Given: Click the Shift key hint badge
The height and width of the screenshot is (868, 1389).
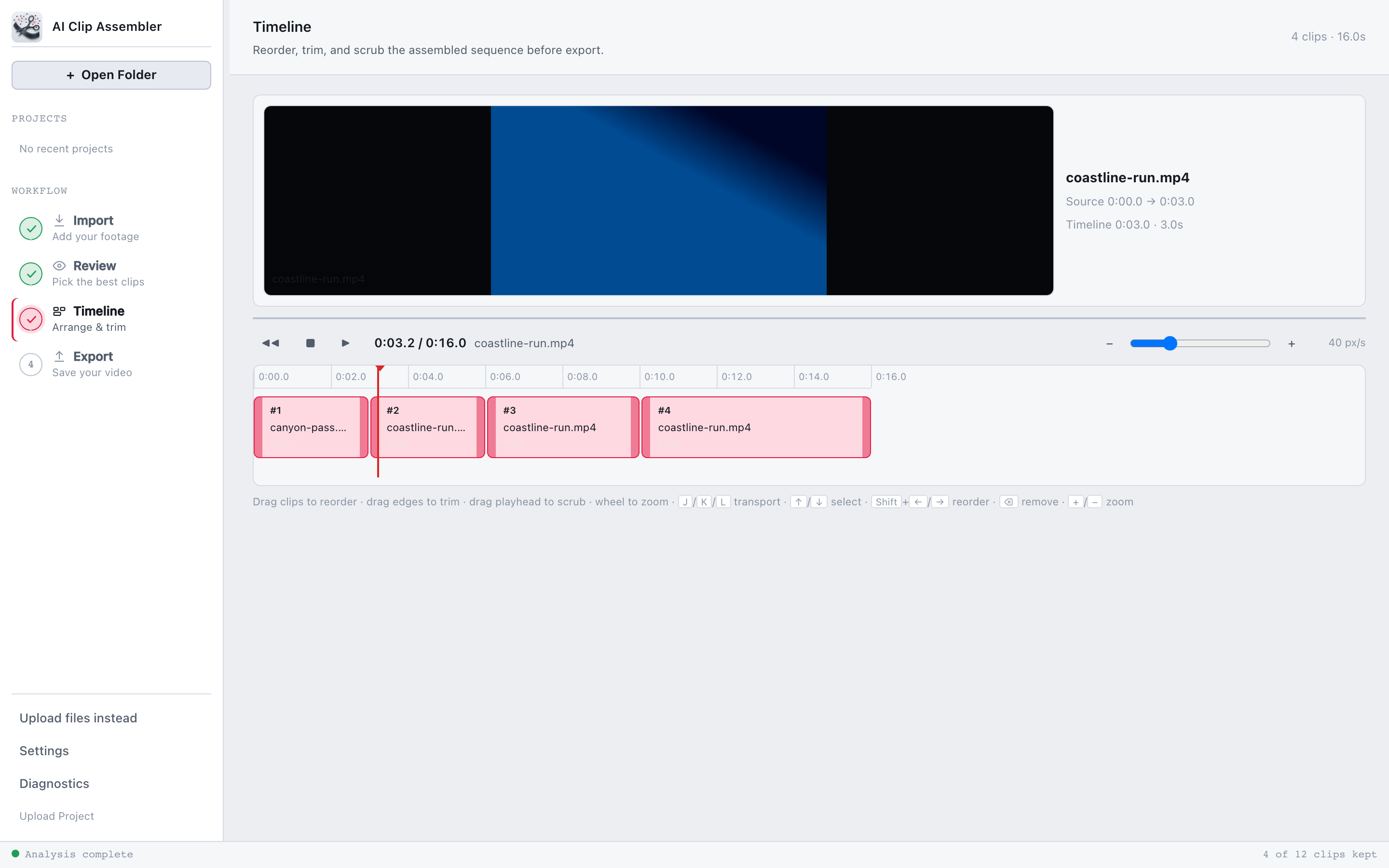Looking at the screenshot, I should click(886, 502).
